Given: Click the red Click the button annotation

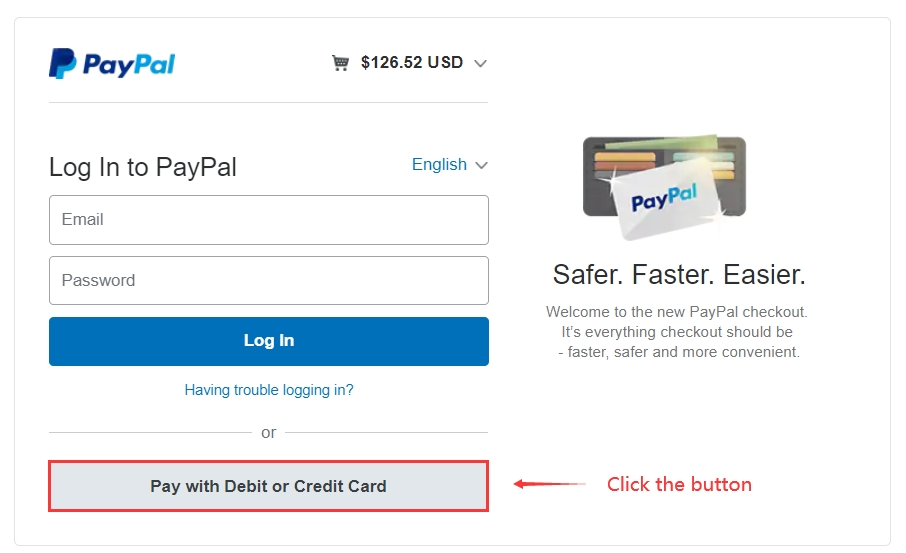Looking at the screenshot, I should (x=679, y=484).
